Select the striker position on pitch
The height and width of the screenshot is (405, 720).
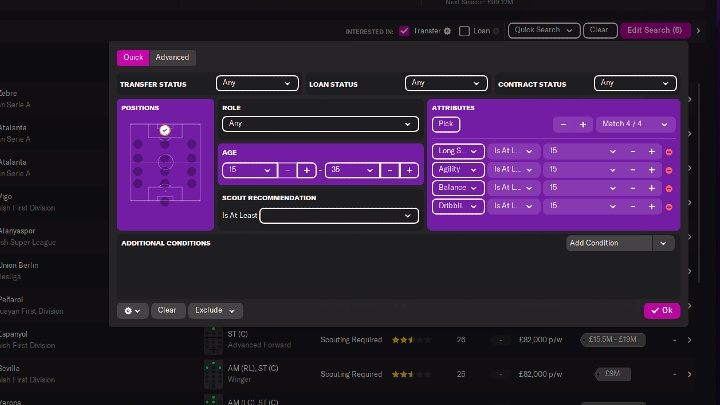coord(165,130)
